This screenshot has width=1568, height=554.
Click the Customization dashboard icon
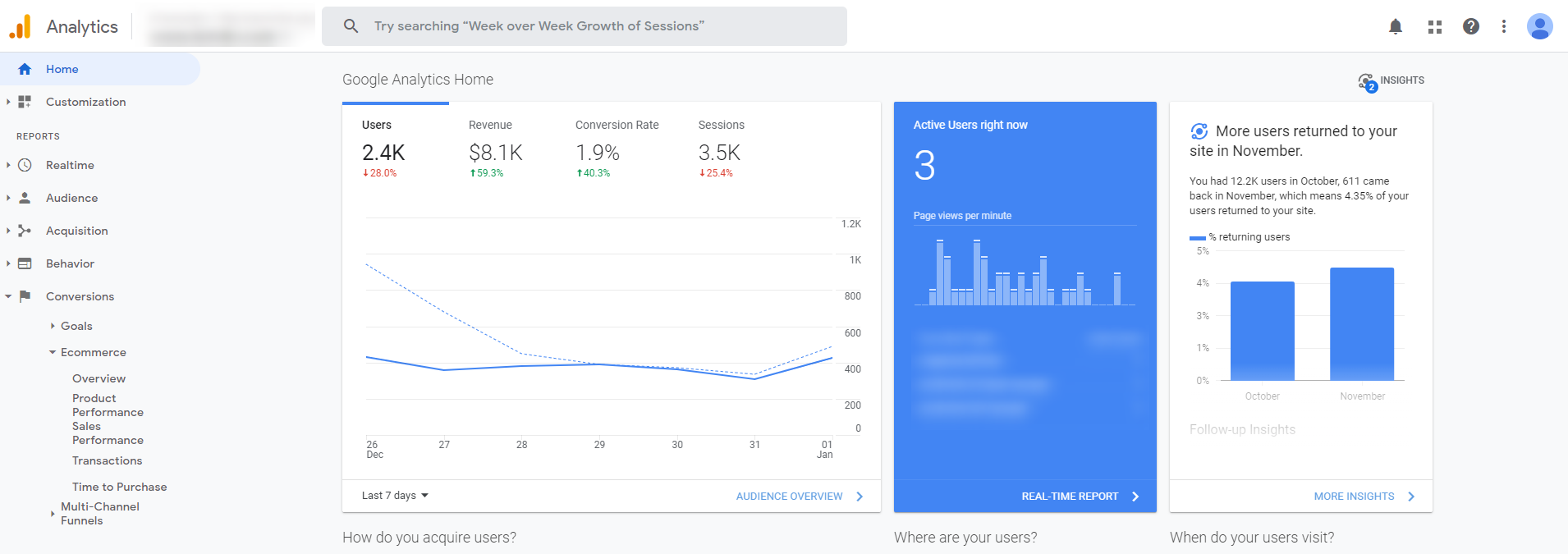[x=25, y=102]
